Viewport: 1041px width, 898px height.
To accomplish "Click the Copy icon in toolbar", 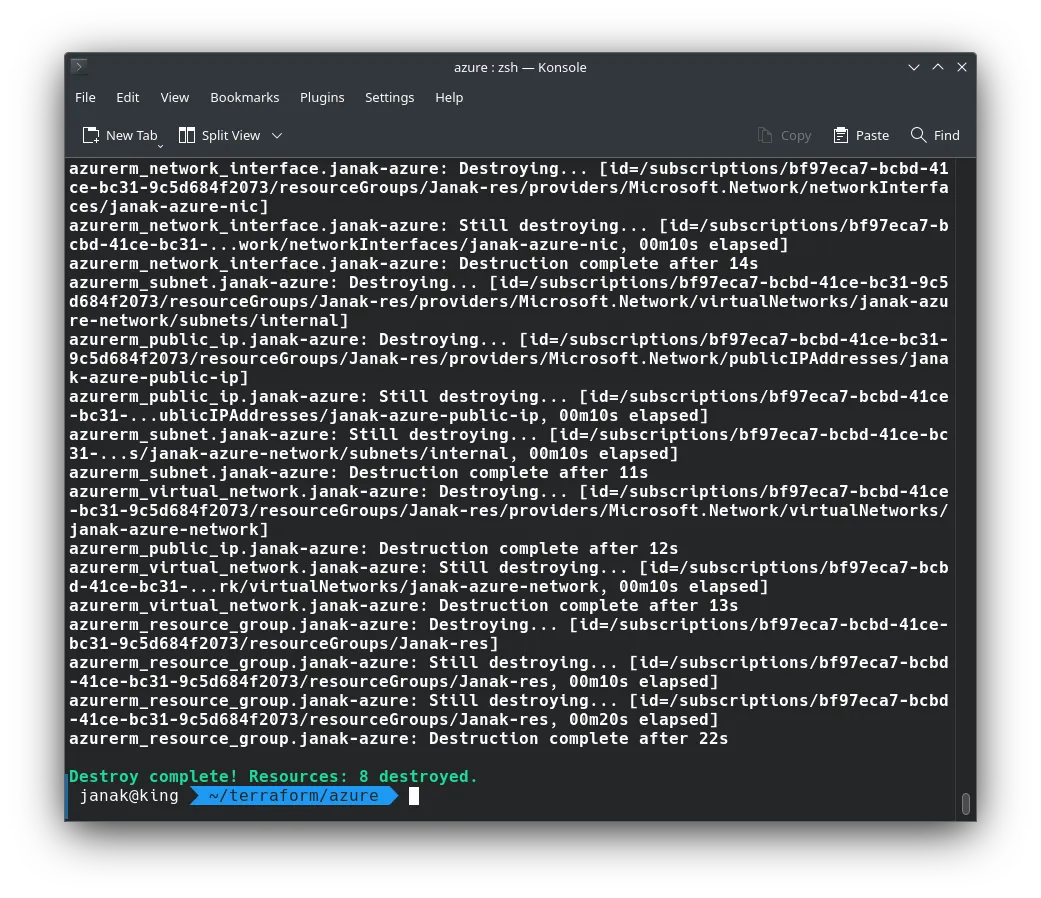I will pyautogui.click(x=765, y=135).
